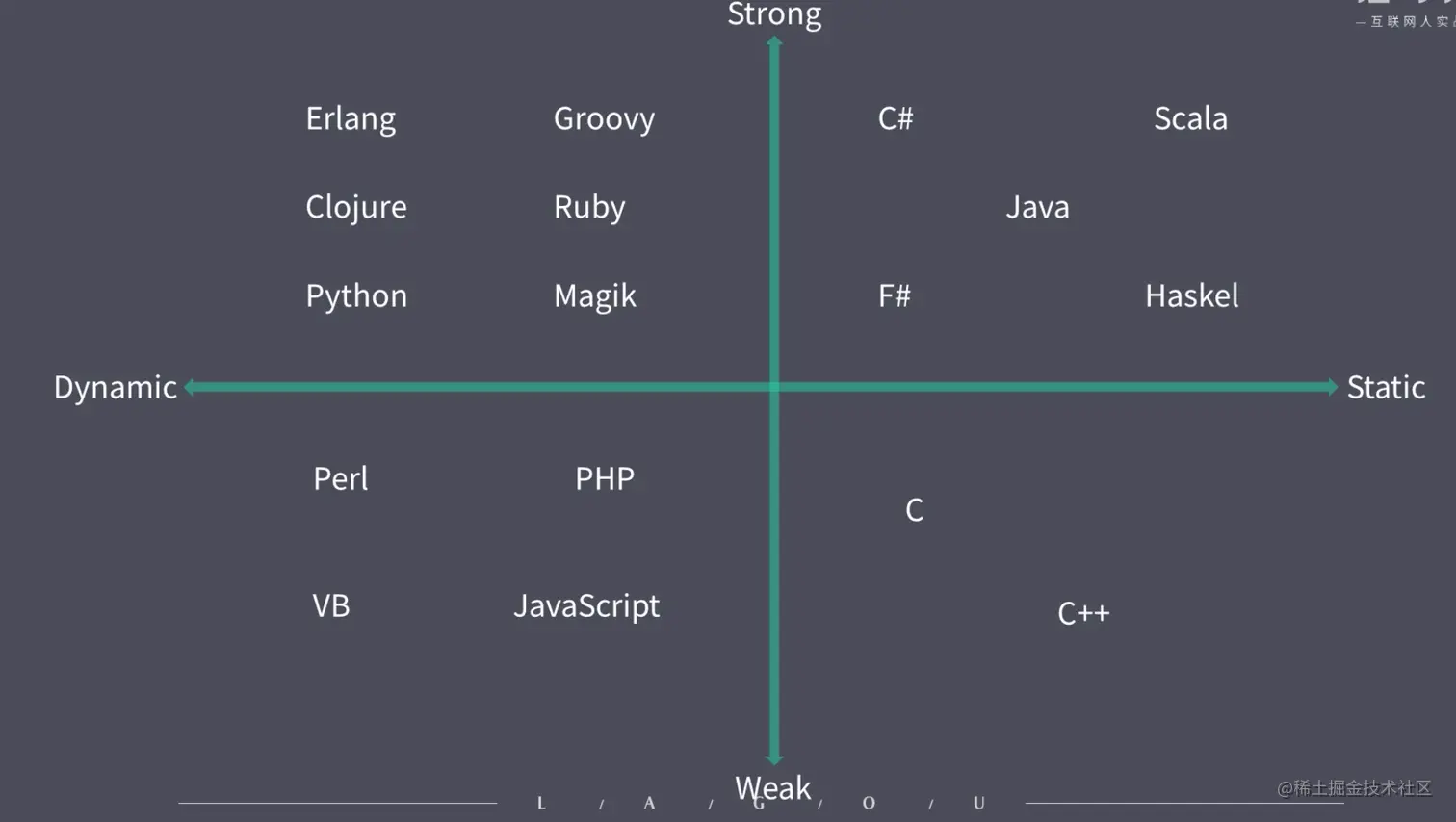
Task: Click on the Clojure text
Action: (356, 207)
